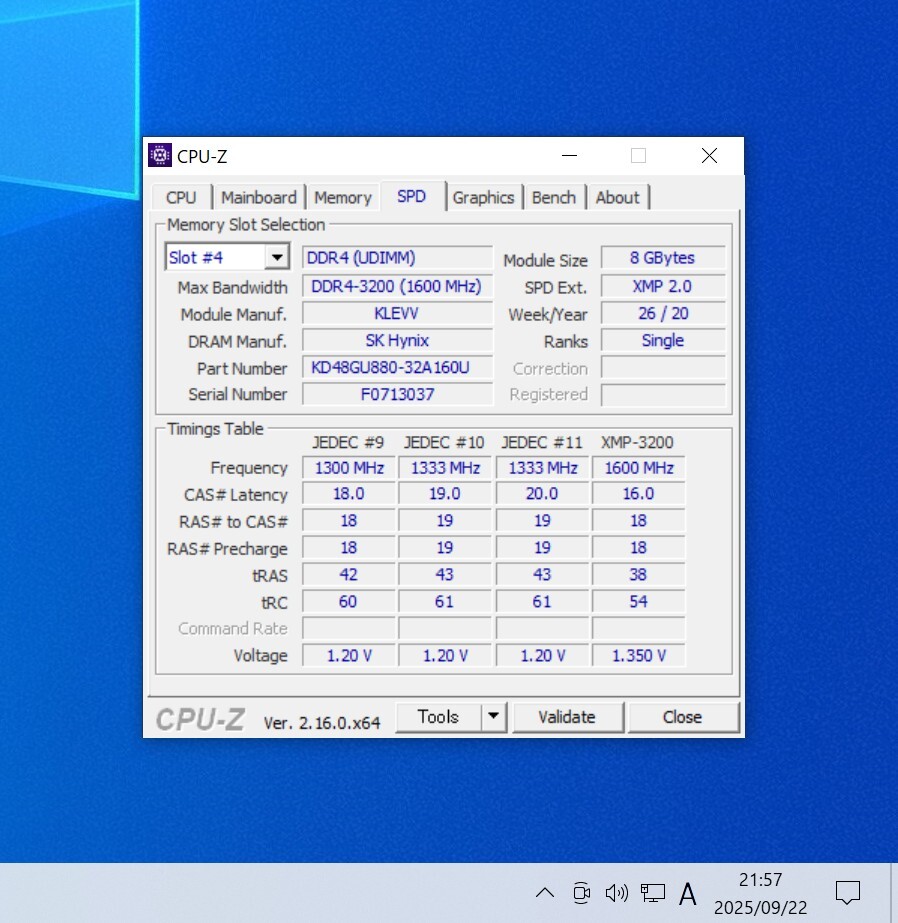Open the network tray icon
Image resolution: width=898 pixels, height=923 pixels.
click(653, 893)
